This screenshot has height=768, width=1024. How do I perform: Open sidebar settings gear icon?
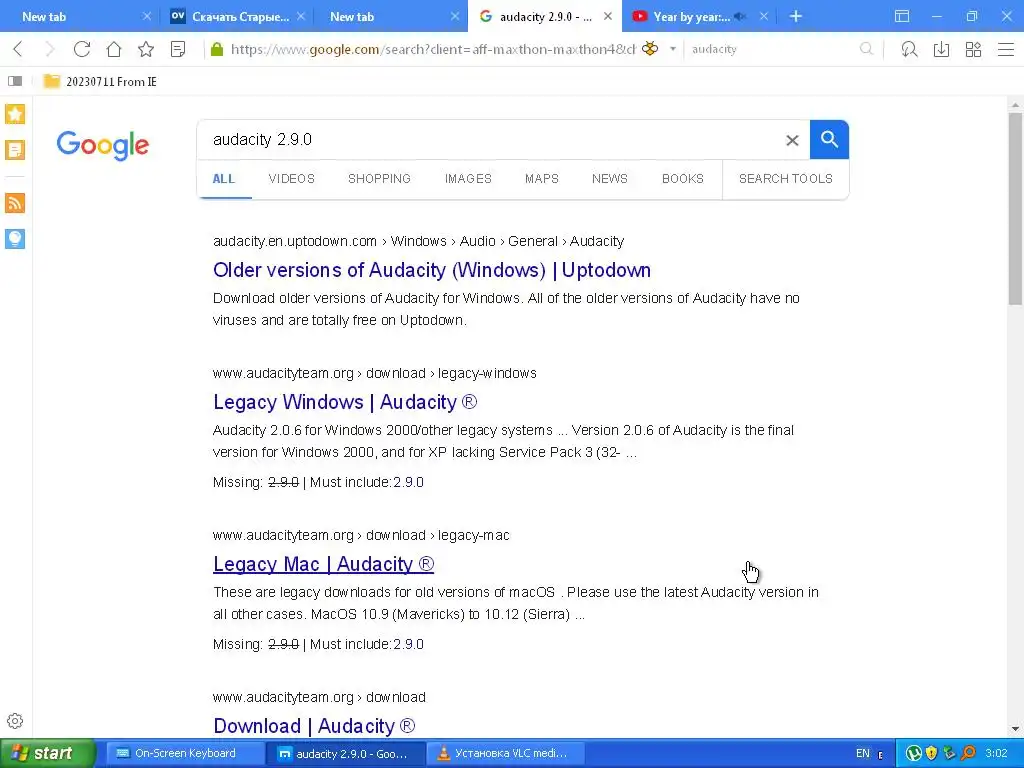[x=15, y=721]
